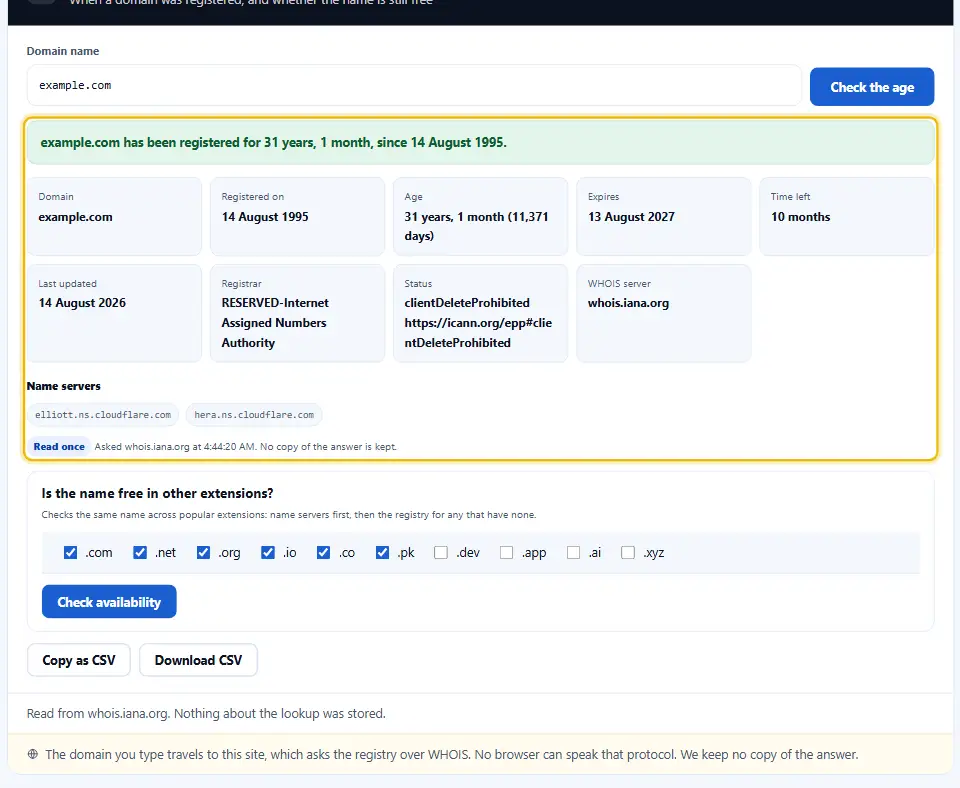
Task: Uncheck the .pk extension checkbox
Action: pos(382,552)
